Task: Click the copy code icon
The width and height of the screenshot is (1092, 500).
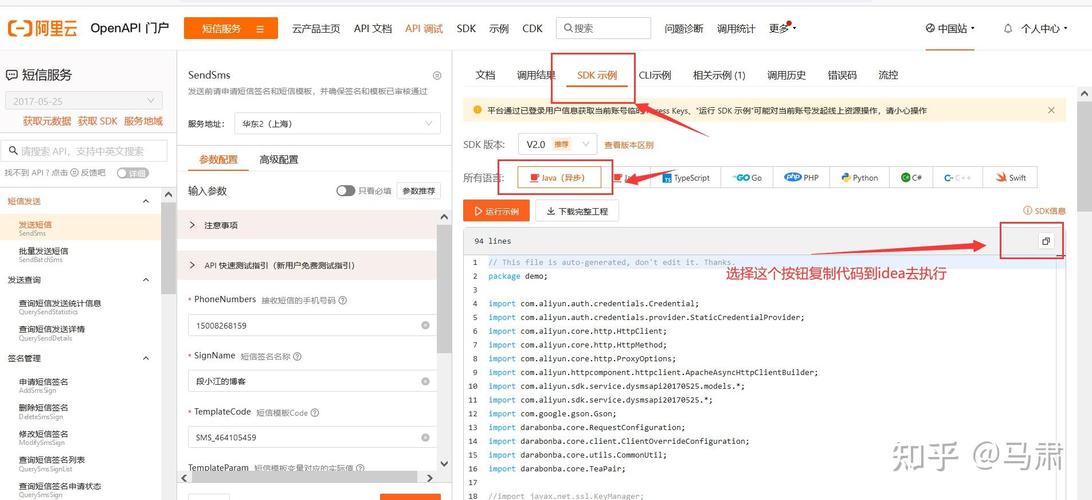Action: [x=1045, y=241]
